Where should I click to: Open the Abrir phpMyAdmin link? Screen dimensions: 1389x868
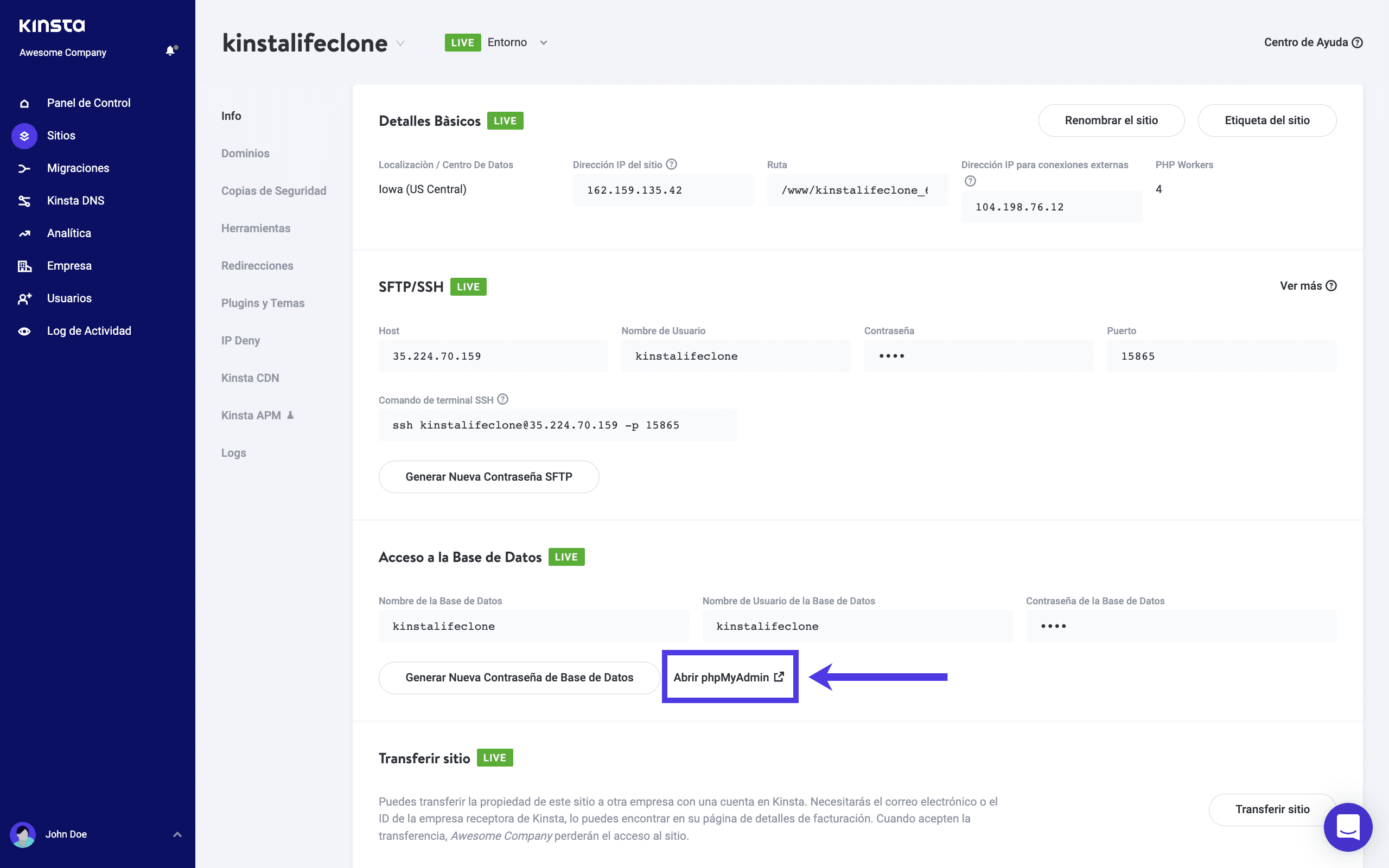click(x=729, y=678)
